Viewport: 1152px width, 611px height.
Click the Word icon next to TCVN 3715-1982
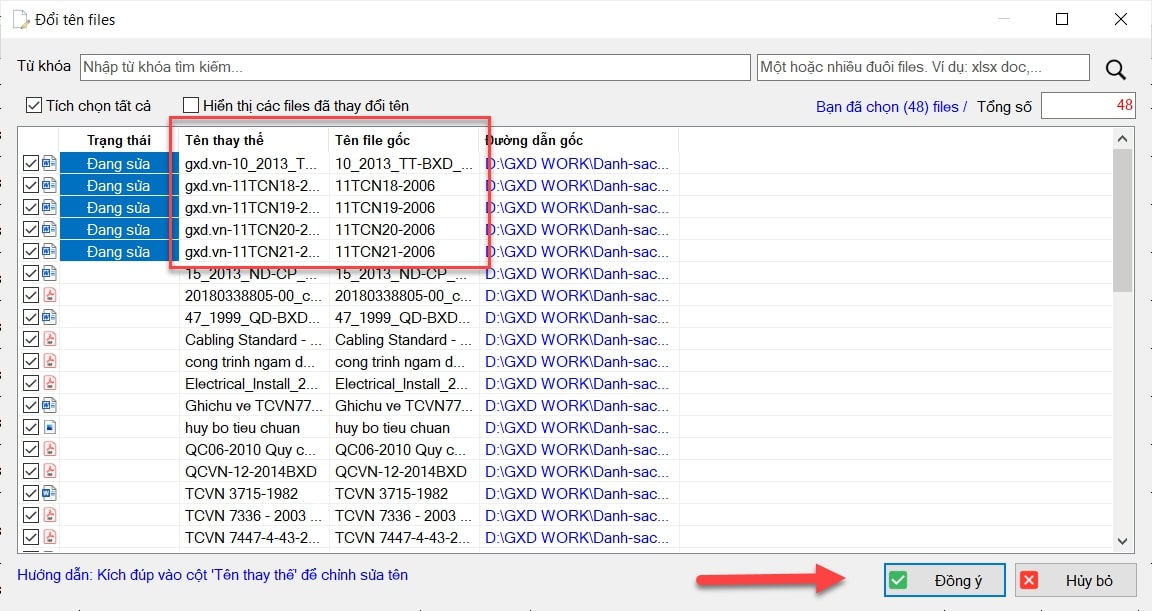tap(49, 493)
